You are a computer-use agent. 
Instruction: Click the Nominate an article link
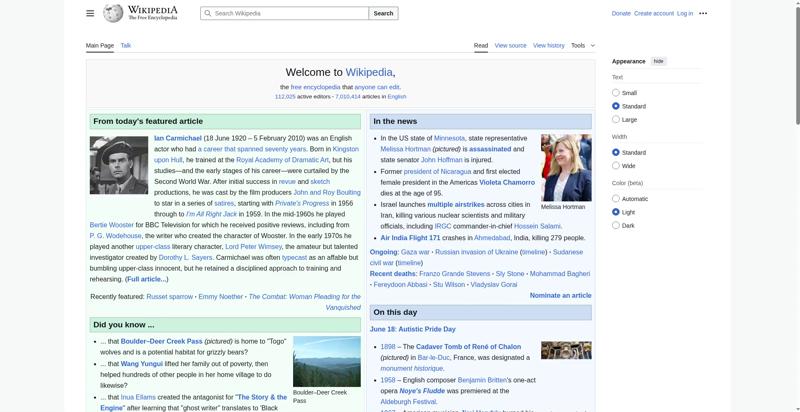pyautogui.click(x=560, y=296)
